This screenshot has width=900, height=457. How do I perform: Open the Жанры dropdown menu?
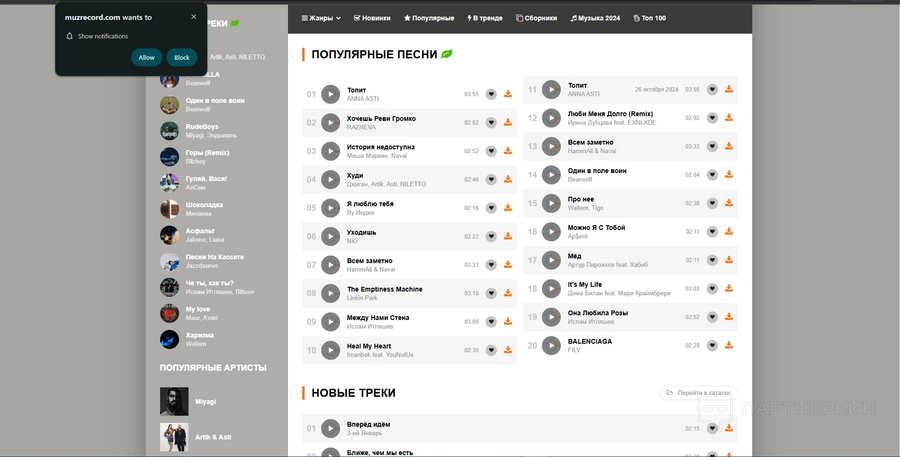coord(321,18)
